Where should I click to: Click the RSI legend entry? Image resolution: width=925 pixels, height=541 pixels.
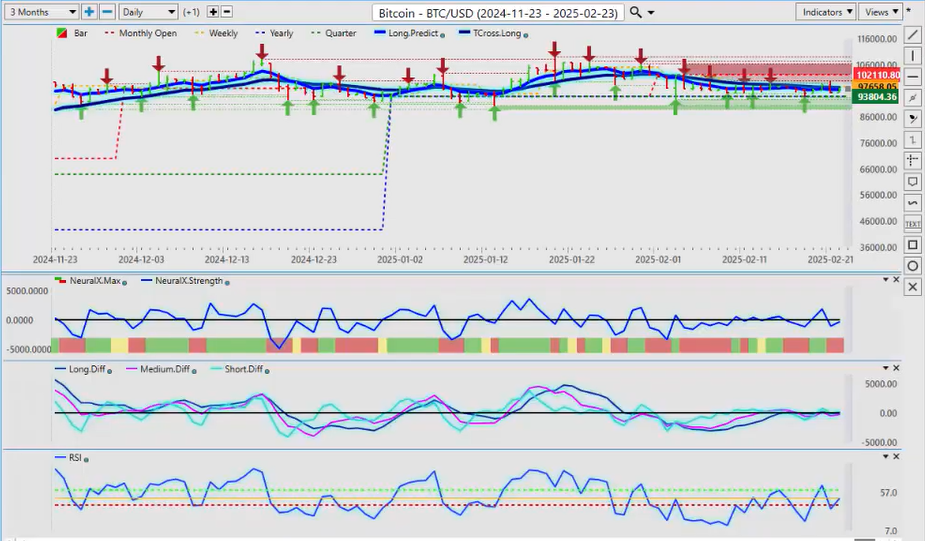(x=68, y=458)
